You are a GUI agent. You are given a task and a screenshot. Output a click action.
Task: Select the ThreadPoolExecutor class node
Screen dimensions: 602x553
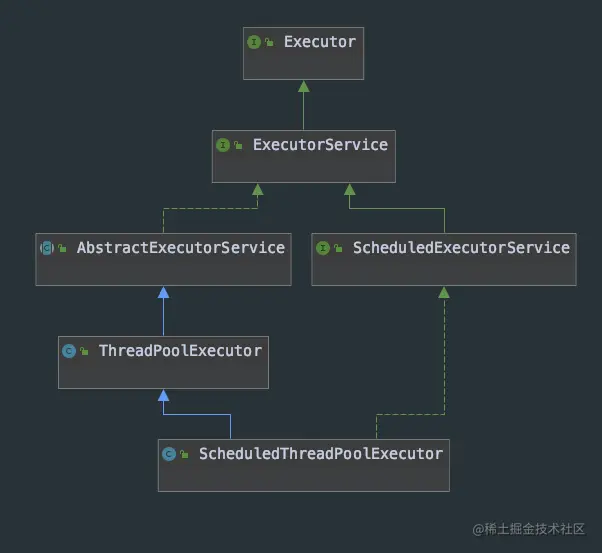coord(164,363)
